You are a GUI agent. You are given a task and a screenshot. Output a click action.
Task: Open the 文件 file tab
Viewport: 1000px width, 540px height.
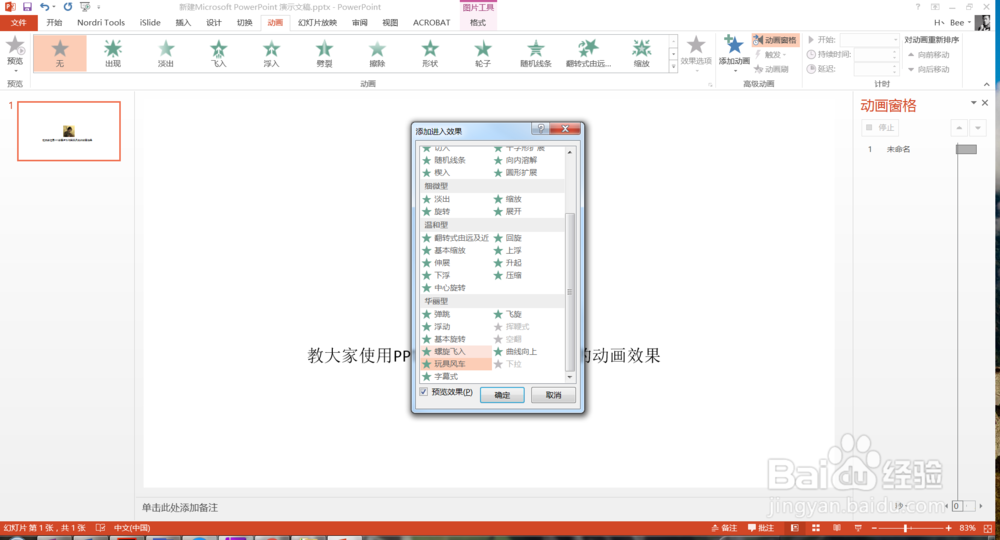coord(18,22)
